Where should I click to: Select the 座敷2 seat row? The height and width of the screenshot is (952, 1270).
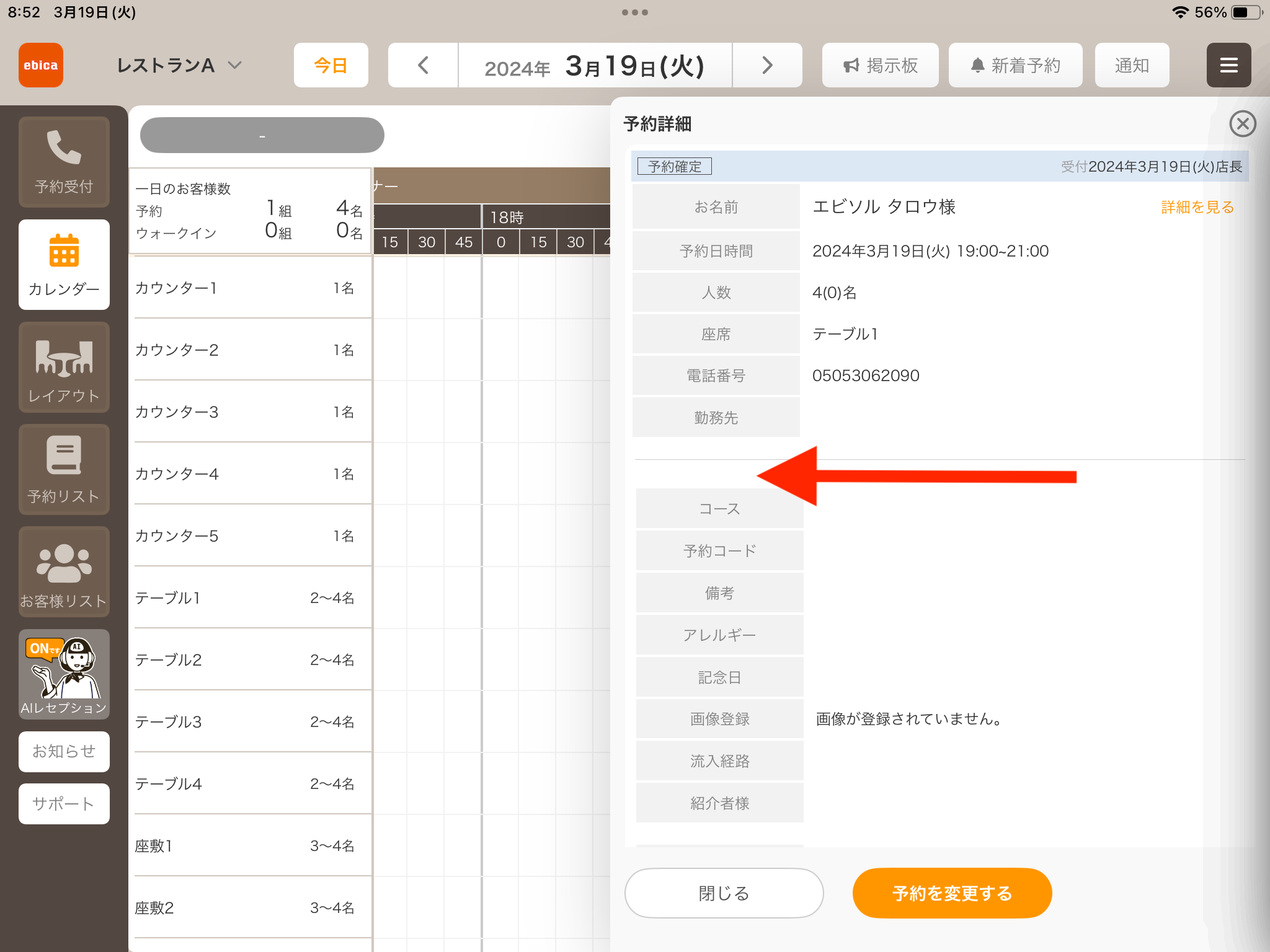pyautogui.click(x=252, y=907)
